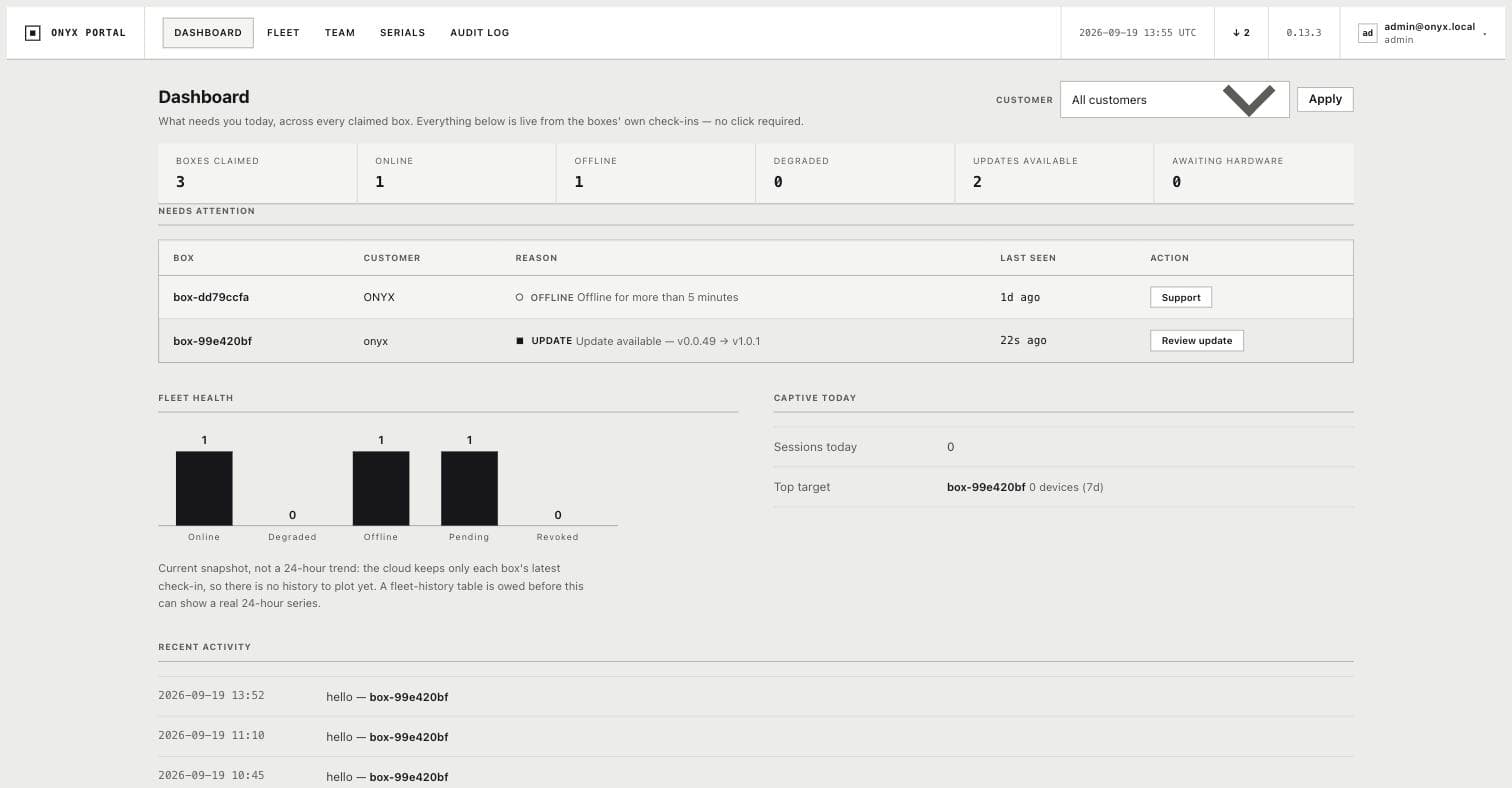The width and height of the screenshot is (1512, 788).
Task: Click the version number "0.13.3"
Action: pyautogui.click(x=1304, y=33)
